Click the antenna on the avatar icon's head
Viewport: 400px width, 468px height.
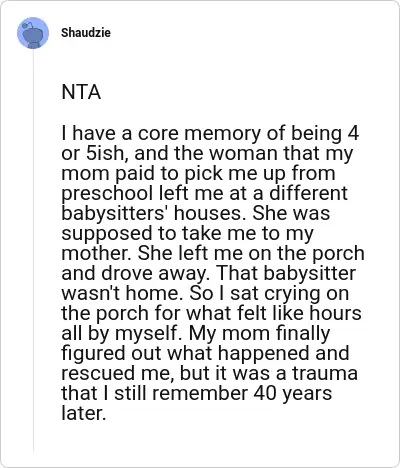coord(29,24)
